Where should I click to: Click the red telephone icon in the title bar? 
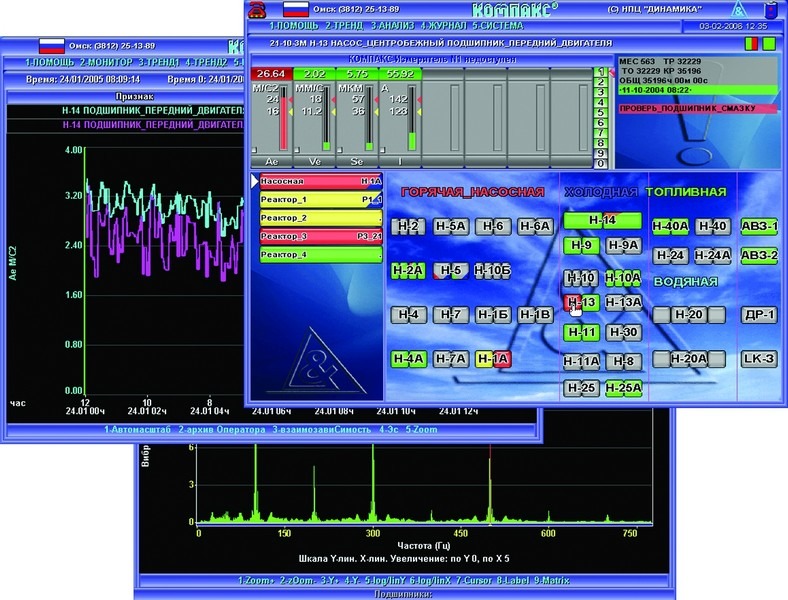(x=257, y=10)
